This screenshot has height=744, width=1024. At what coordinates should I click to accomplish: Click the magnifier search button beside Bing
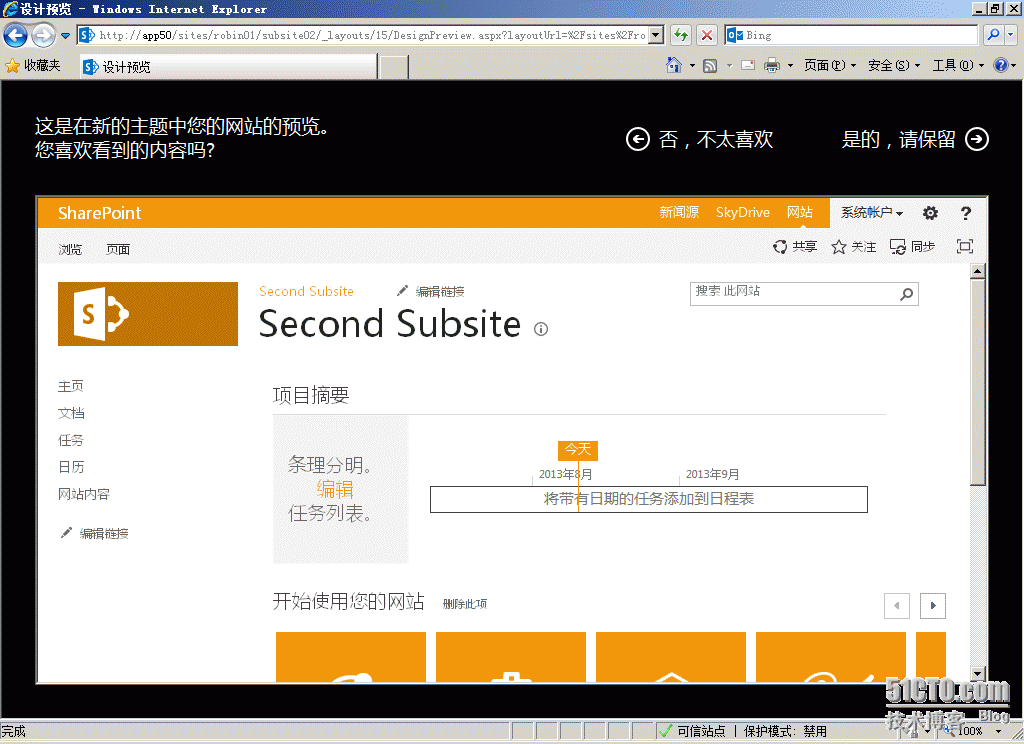click(993, 35)
